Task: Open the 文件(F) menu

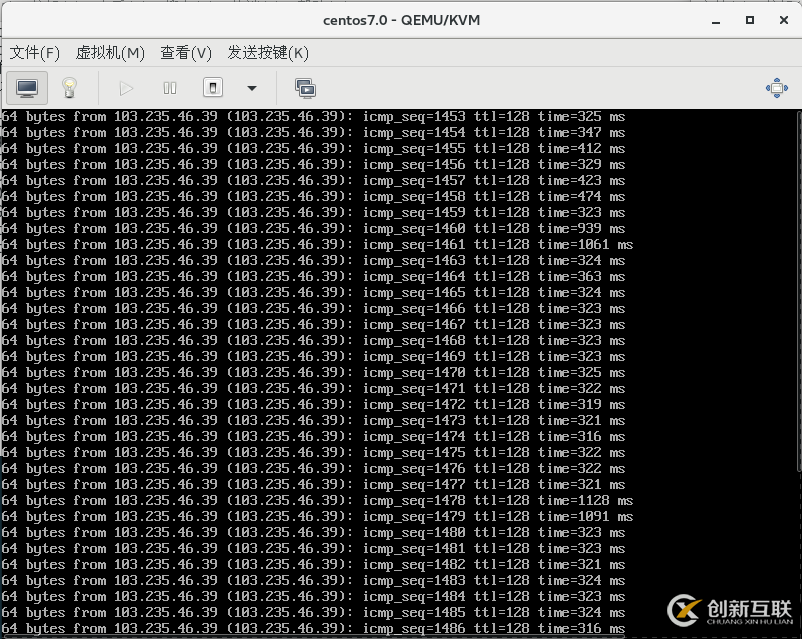Action: (35, 52)
